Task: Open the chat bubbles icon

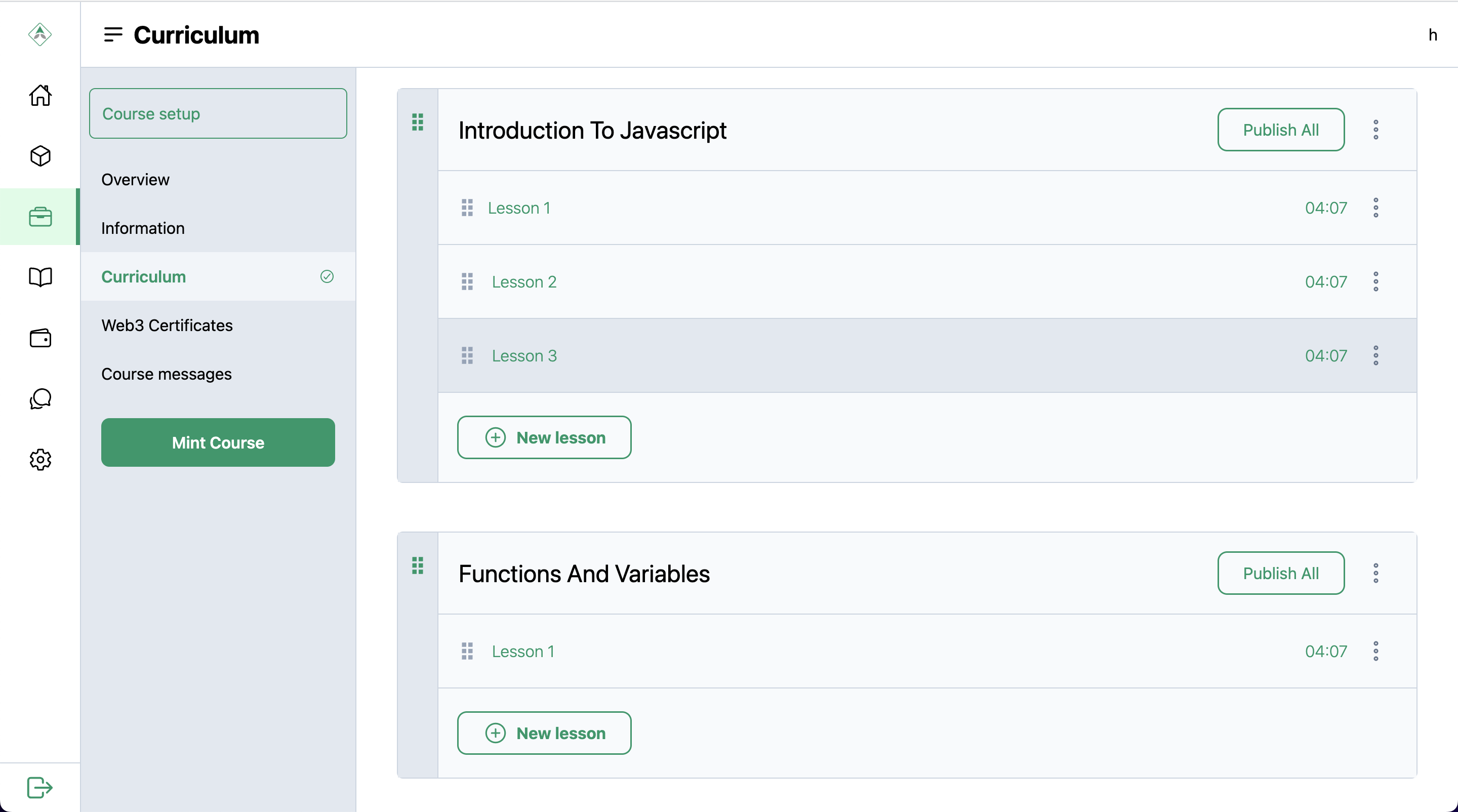Action: (40, 398)
